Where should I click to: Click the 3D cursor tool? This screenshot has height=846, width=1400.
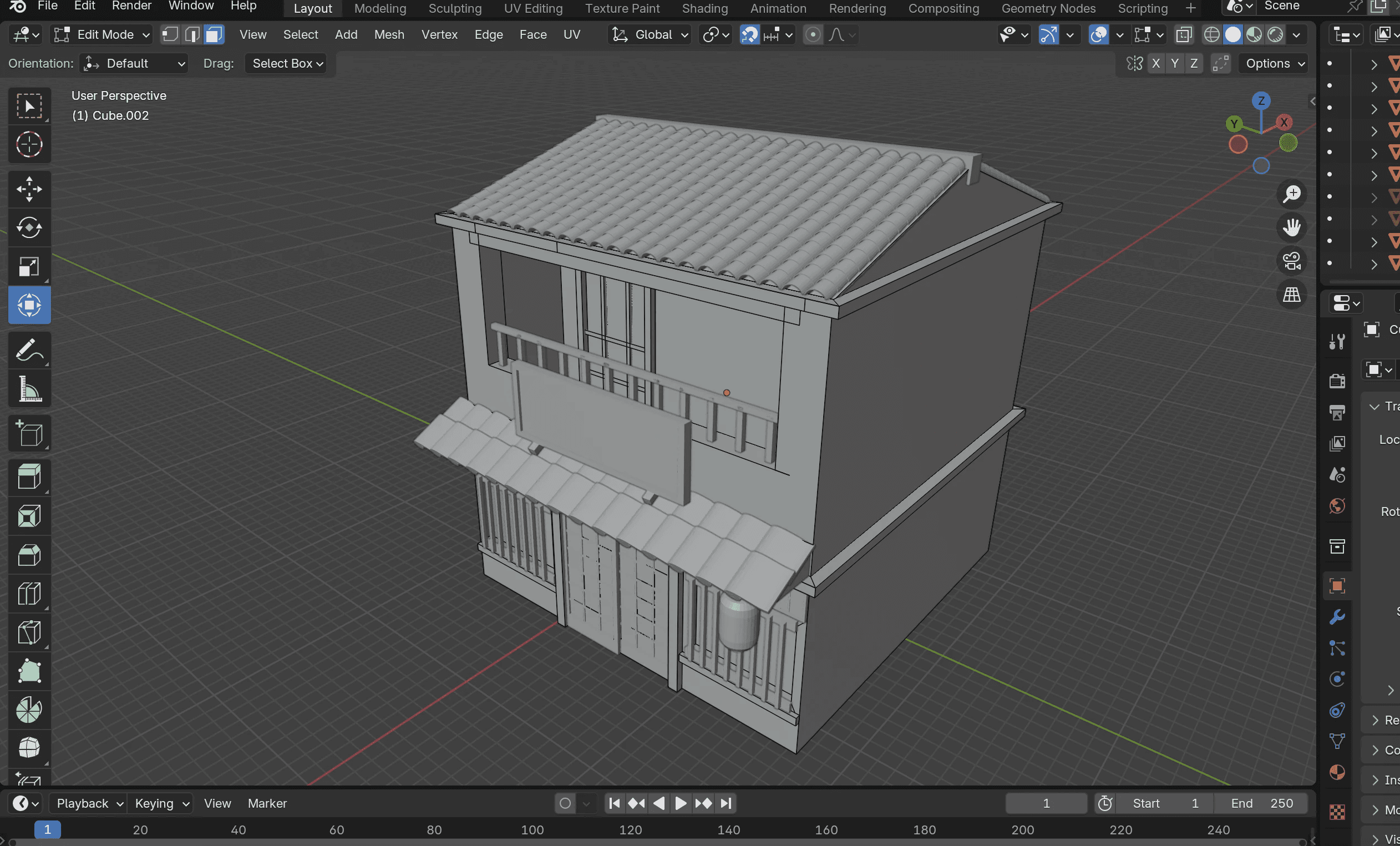pyautogui.click(x=29, y=144)
